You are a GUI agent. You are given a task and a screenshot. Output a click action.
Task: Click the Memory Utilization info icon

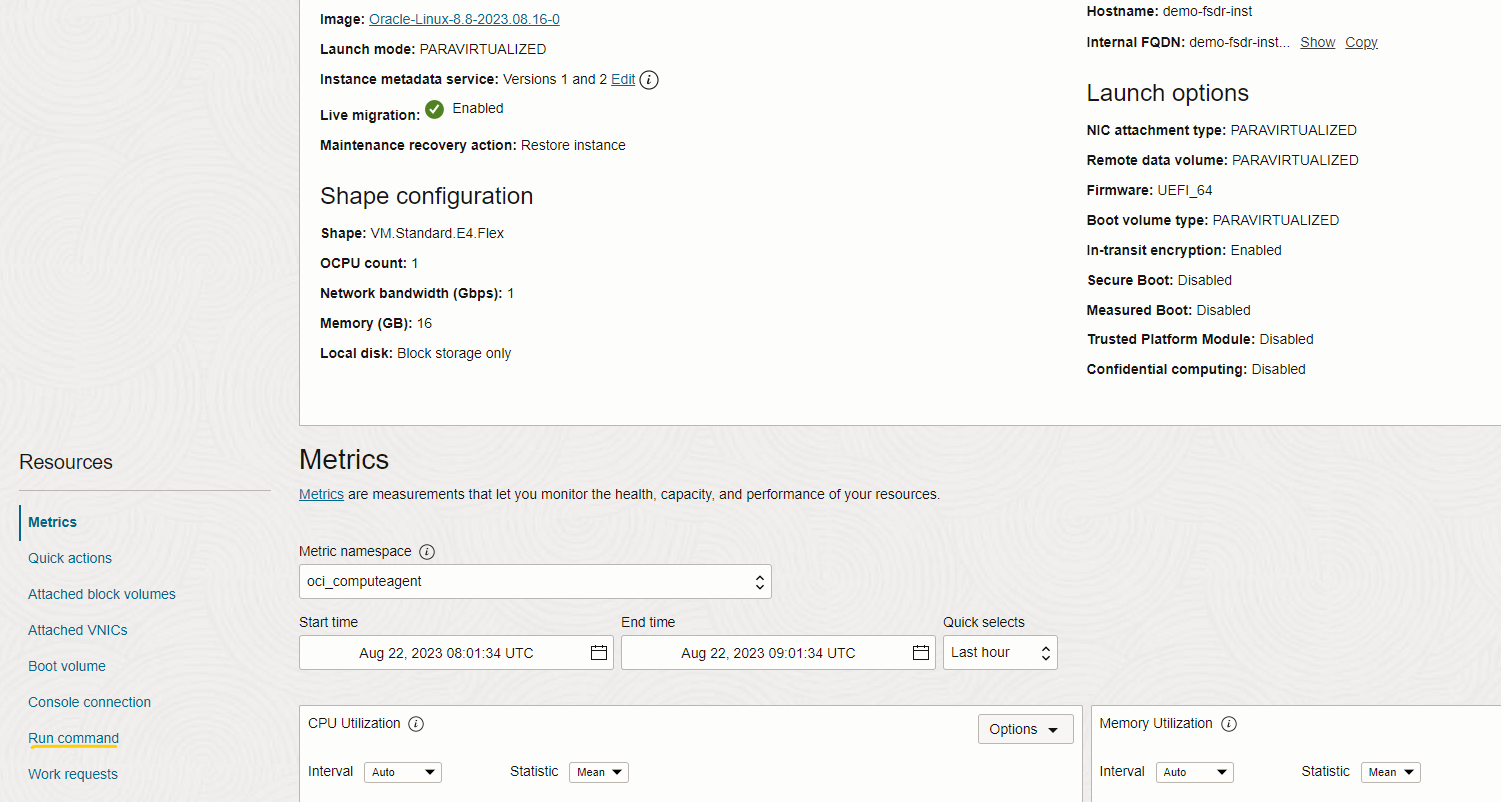coord(1228,723)
